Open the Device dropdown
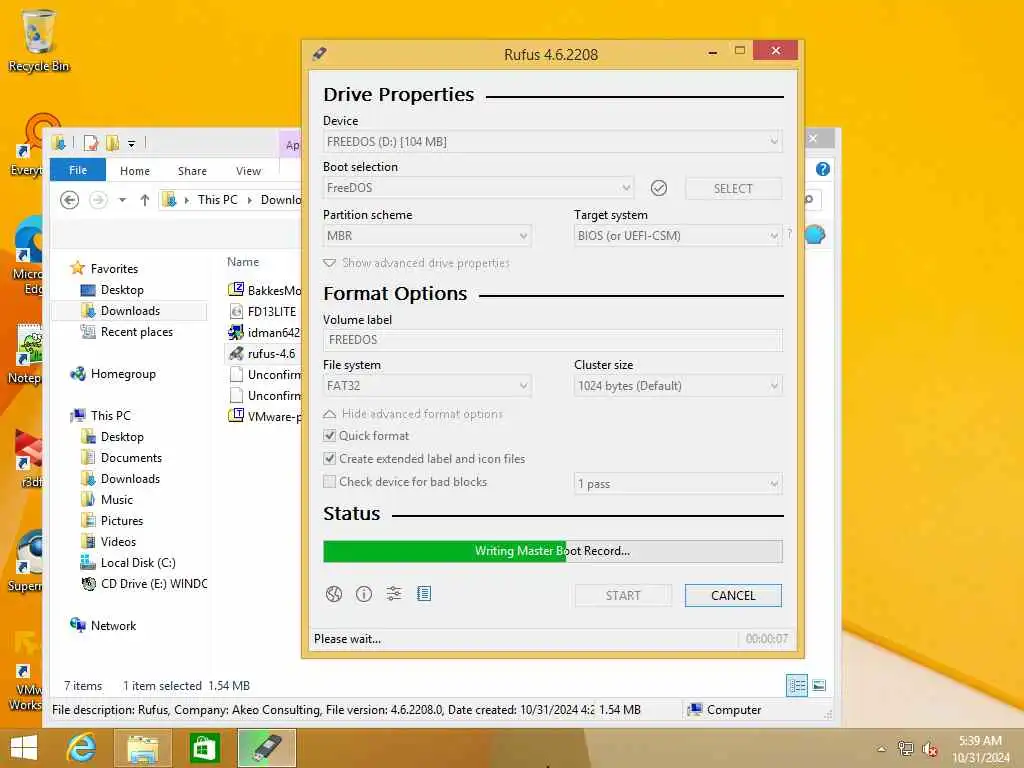 (552, 142)
